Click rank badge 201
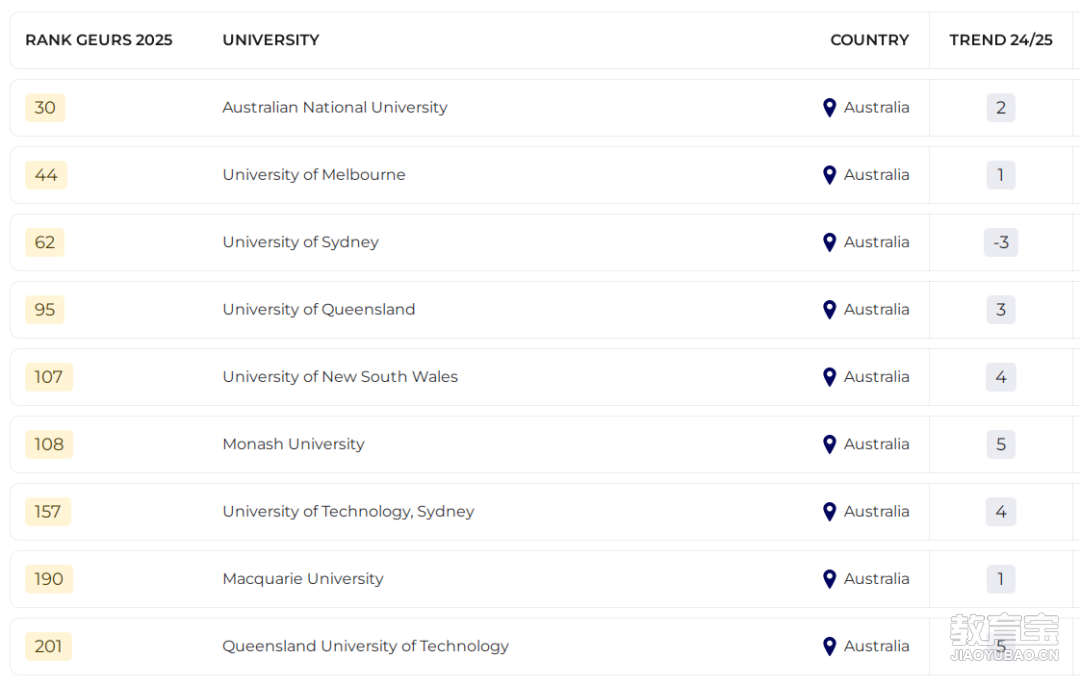1080x684 pixels. [x=48, y=646]
